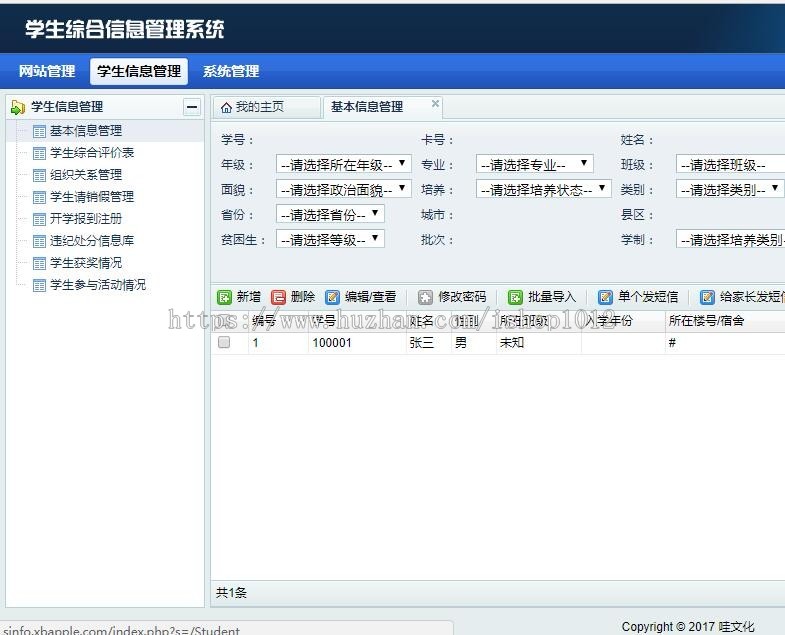
Task: Open the 请选择类别 dropdown
Action: (730, 189)
